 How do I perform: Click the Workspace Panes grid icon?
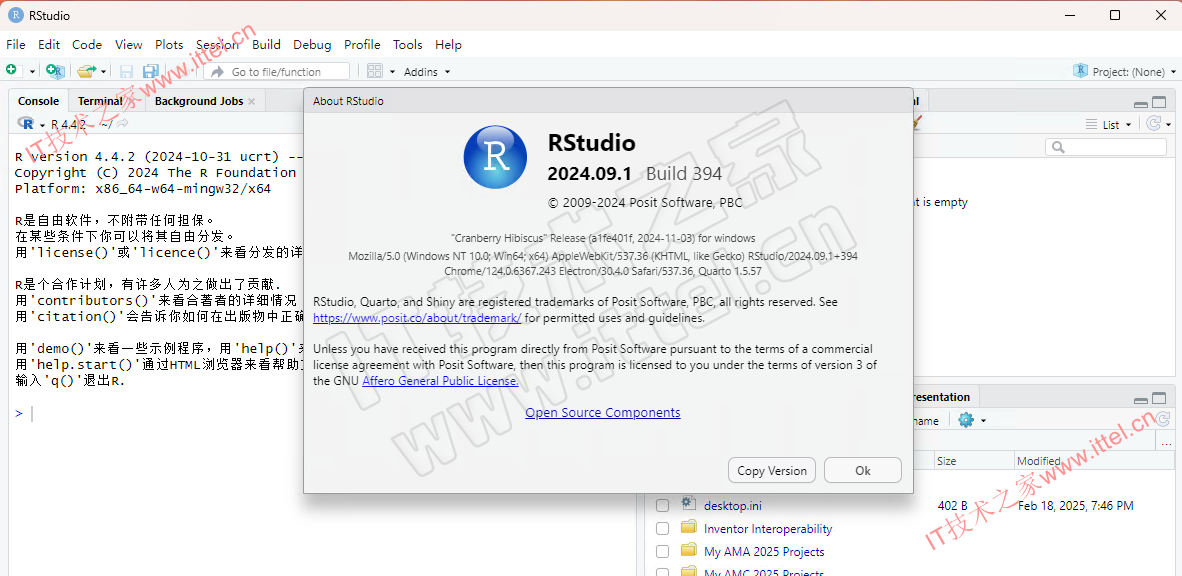tap(375, 71)
